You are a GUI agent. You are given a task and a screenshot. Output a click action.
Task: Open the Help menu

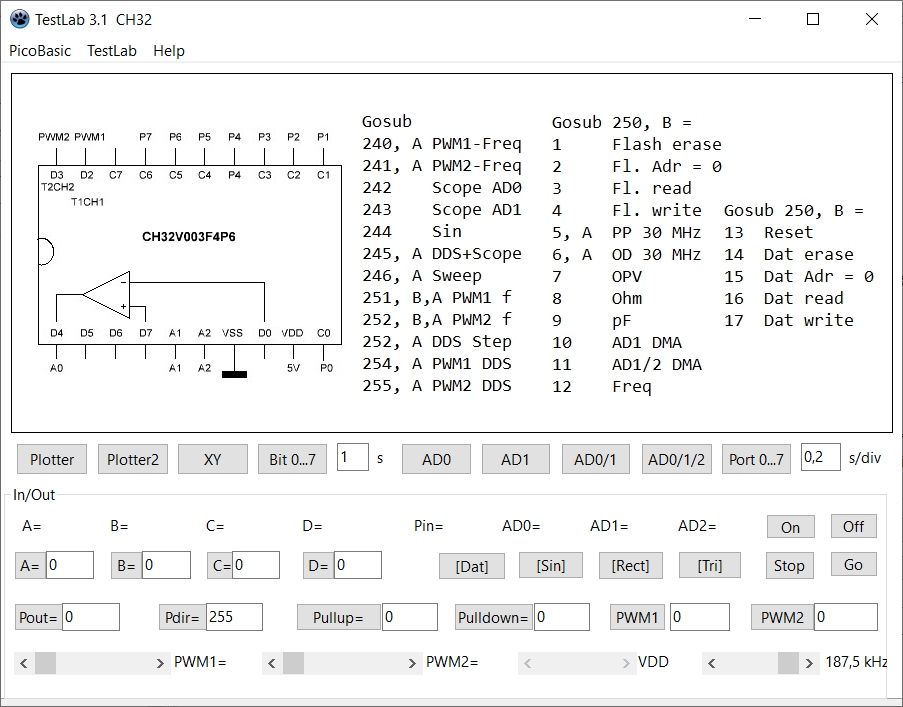tap(168, 51)
